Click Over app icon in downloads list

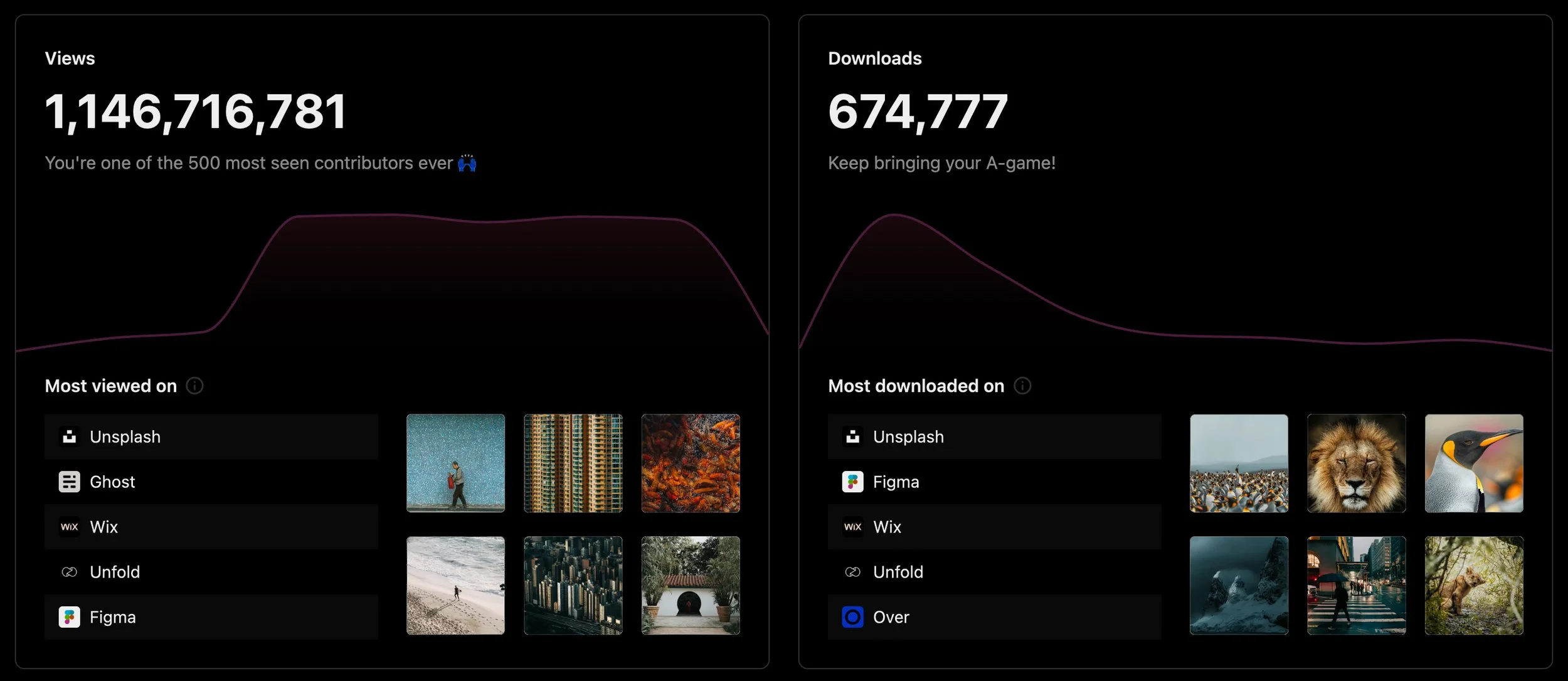(852, 617)
